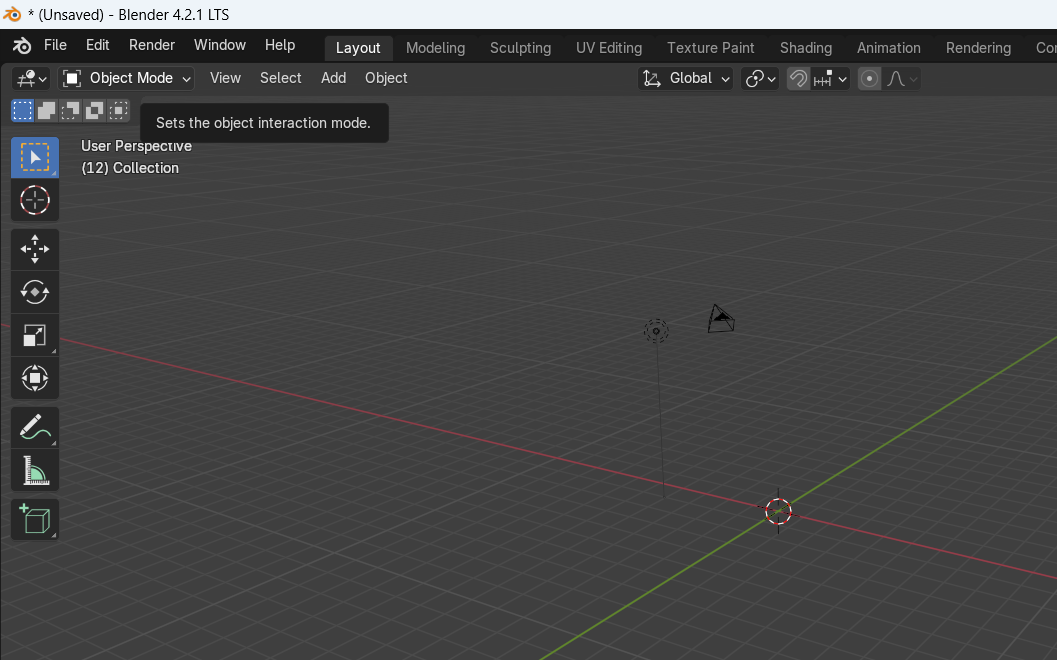Image resolution: width=1057 pixels, height=660 pixels.
Task: Select the Scale tool
Action: [x=35, y=336]
